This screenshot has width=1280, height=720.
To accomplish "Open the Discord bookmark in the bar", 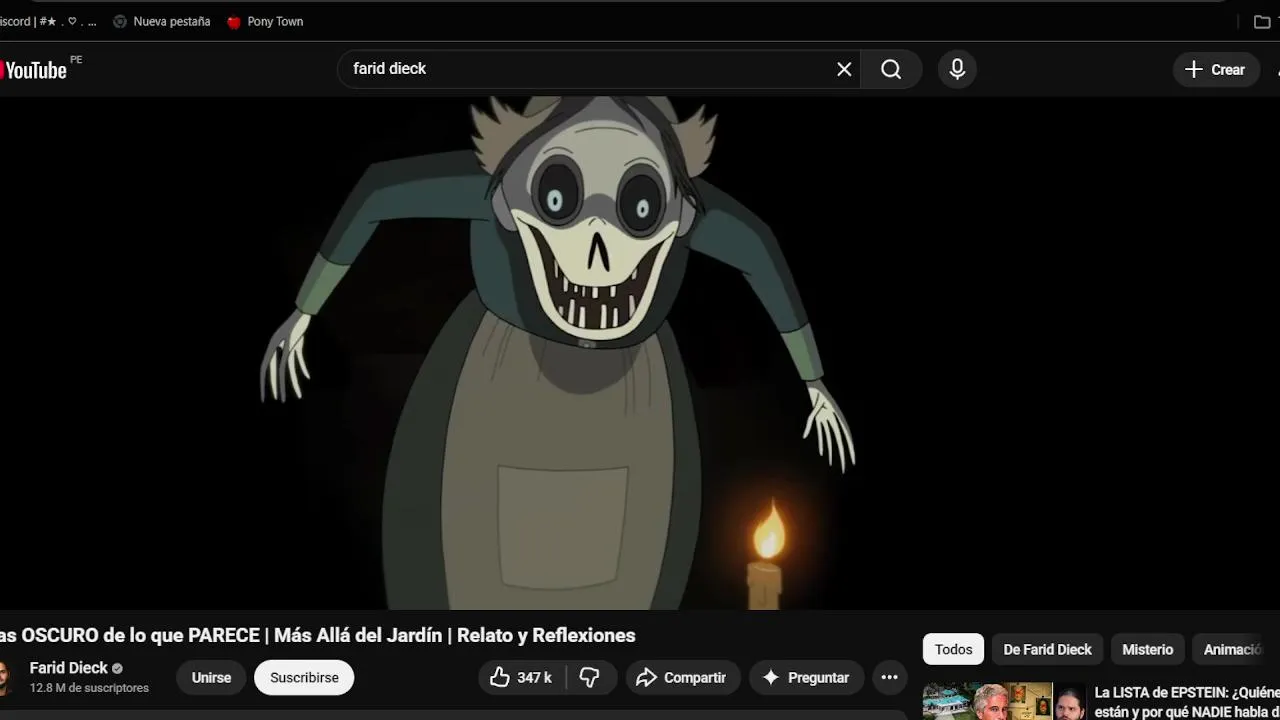I will [48, 21].
